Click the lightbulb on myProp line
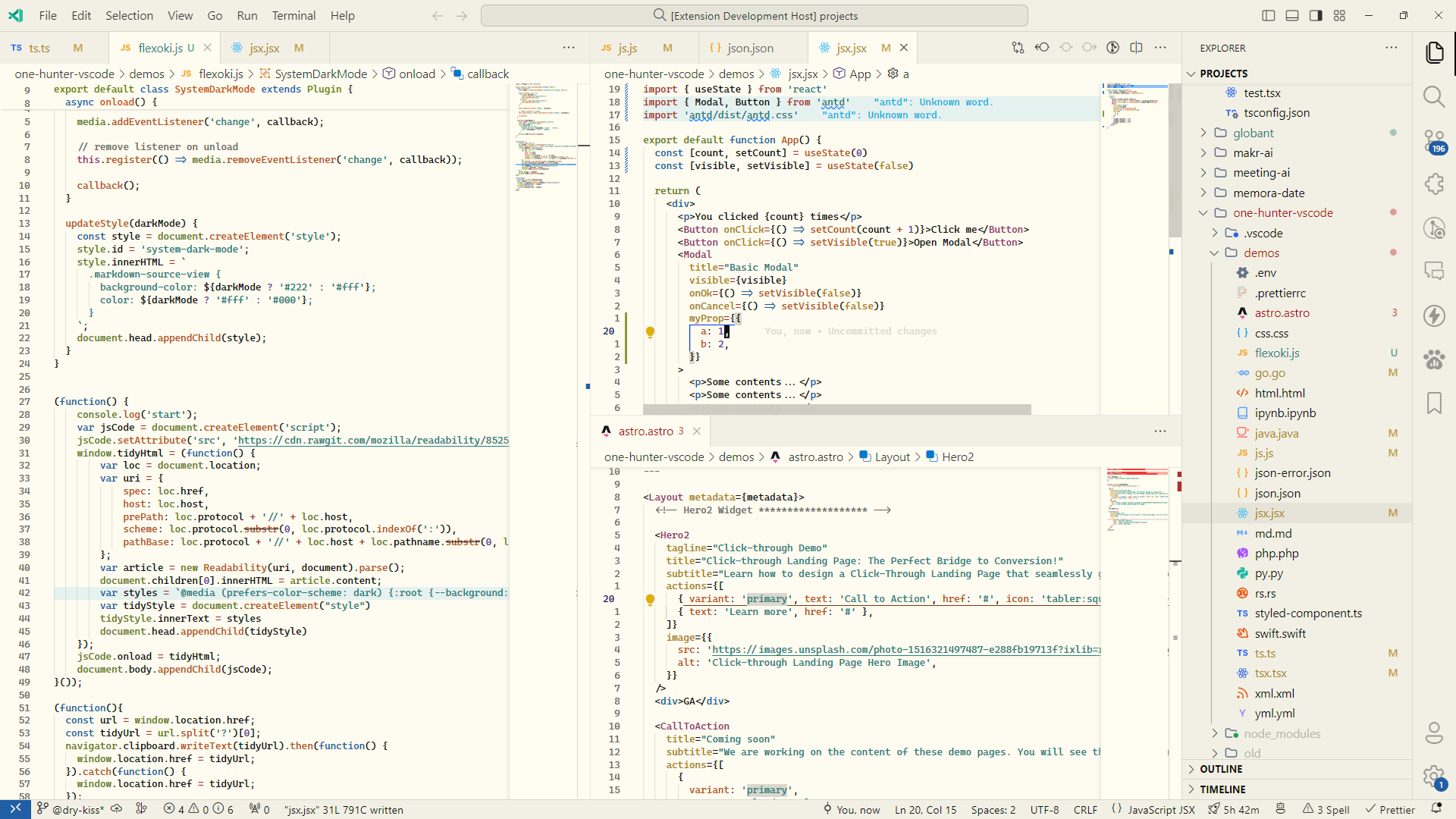1456x819 pixels. [x=650, y=331]
